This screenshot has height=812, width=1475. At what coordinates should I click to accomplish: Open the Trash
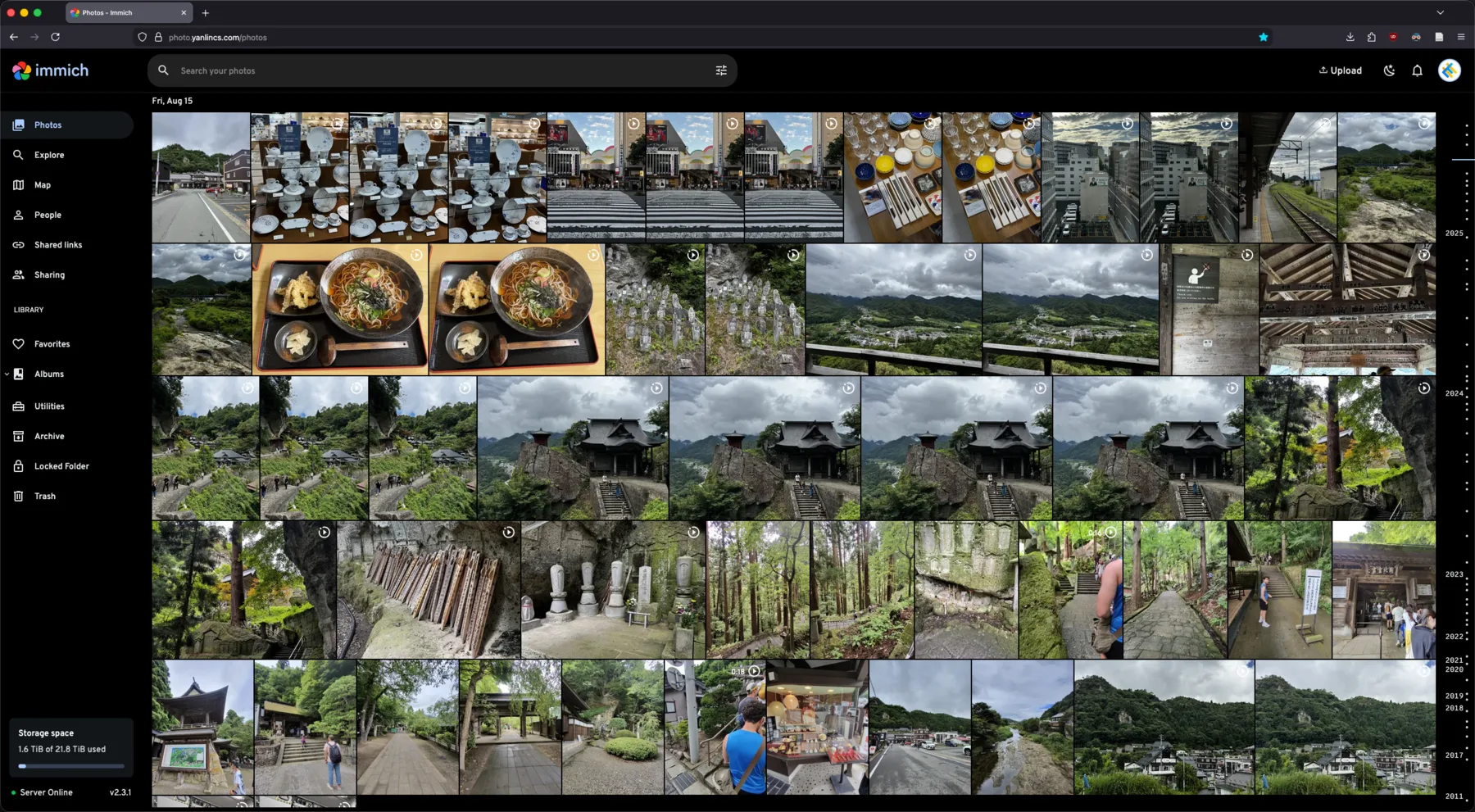tap(45, 497)
